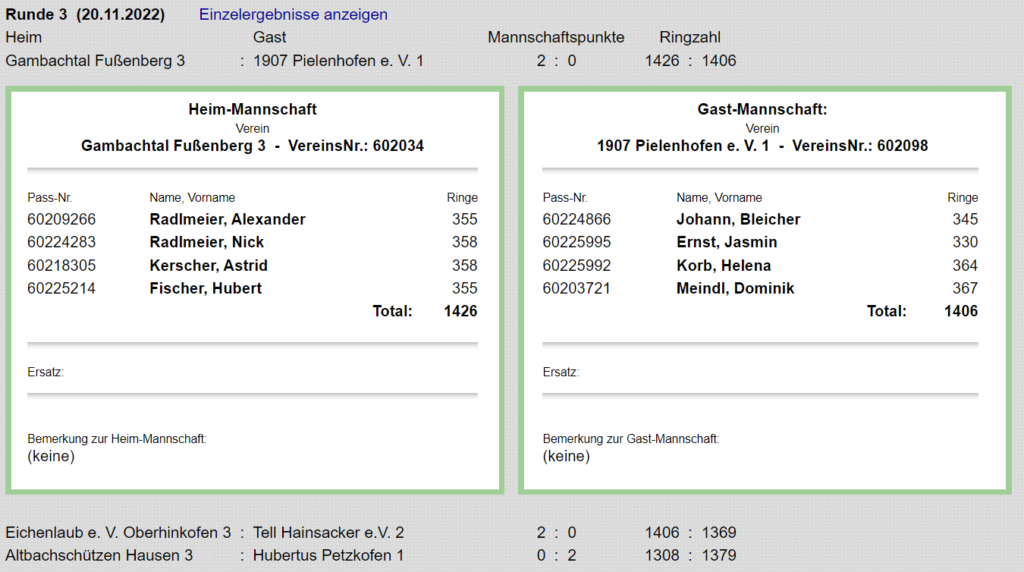This screenshot has width=1024, height=572.
Task: Click the Gast-Mannschaft panel title
Action: 762,109
